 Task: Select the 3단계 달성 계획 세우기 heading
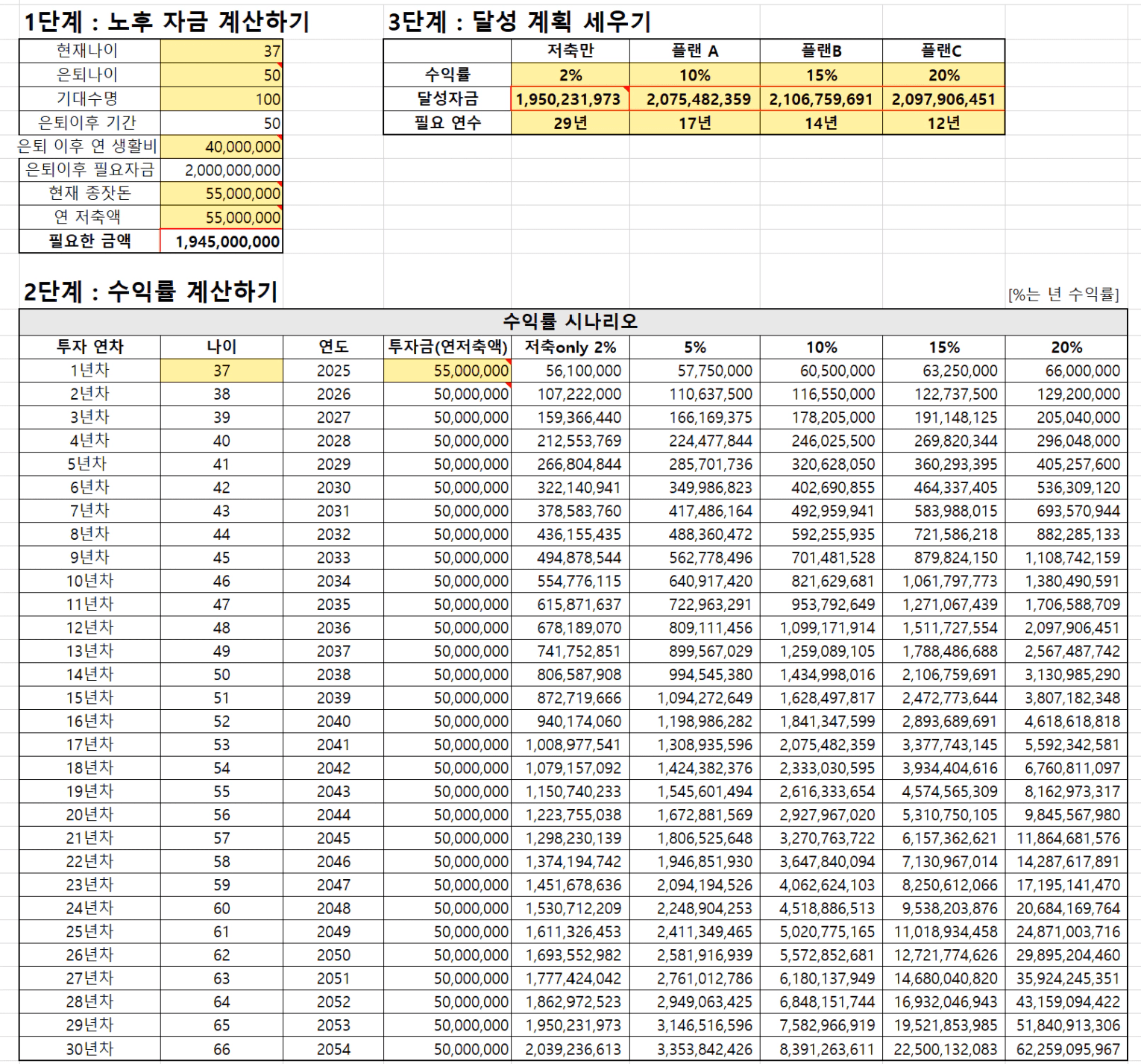(x=519, y=21)
